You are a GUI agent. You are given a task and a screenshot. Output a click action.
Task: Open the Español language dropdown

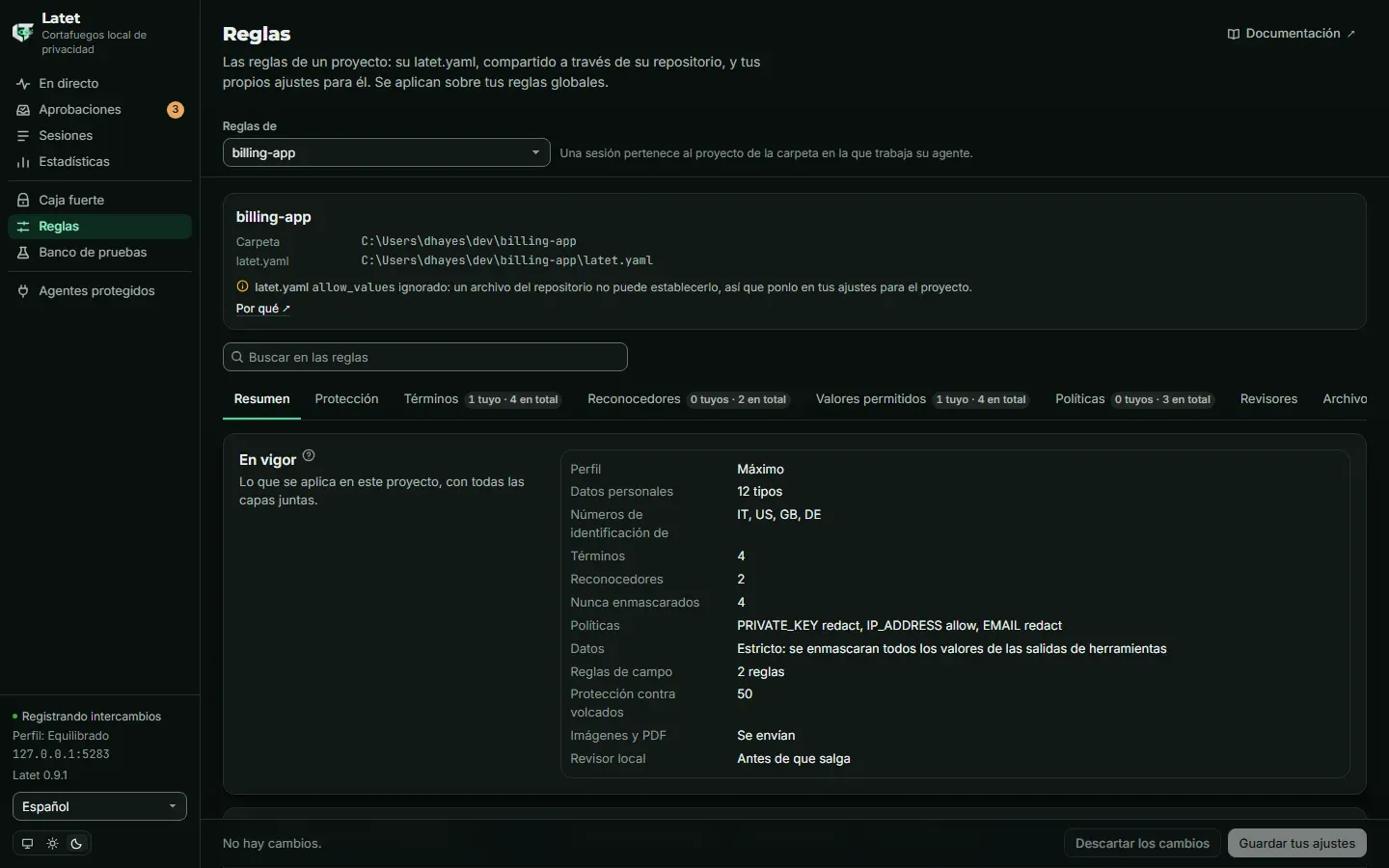99,806
